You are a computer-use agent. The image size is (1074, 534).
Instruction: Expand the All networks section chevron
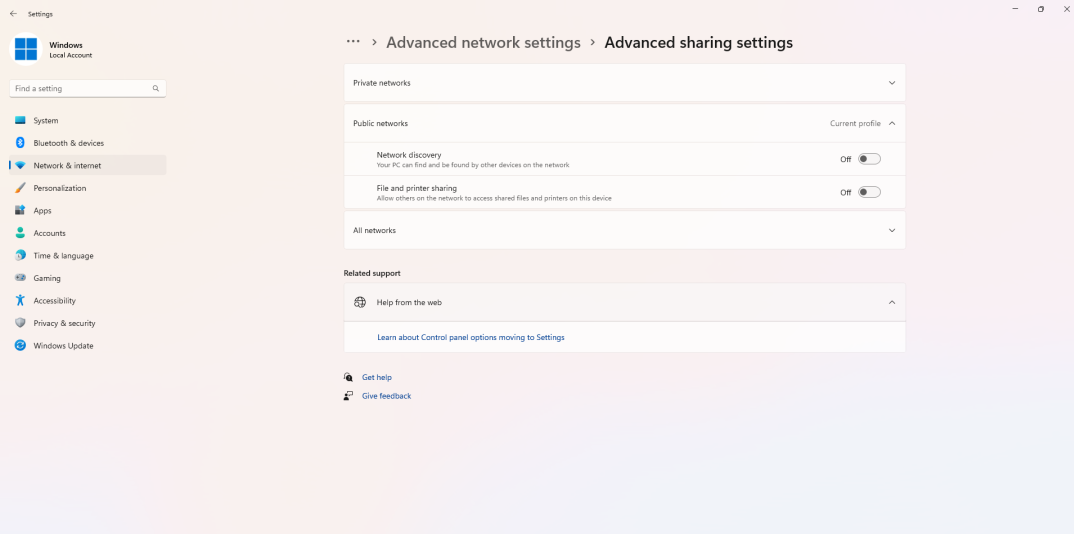click(x=892, y=231)
